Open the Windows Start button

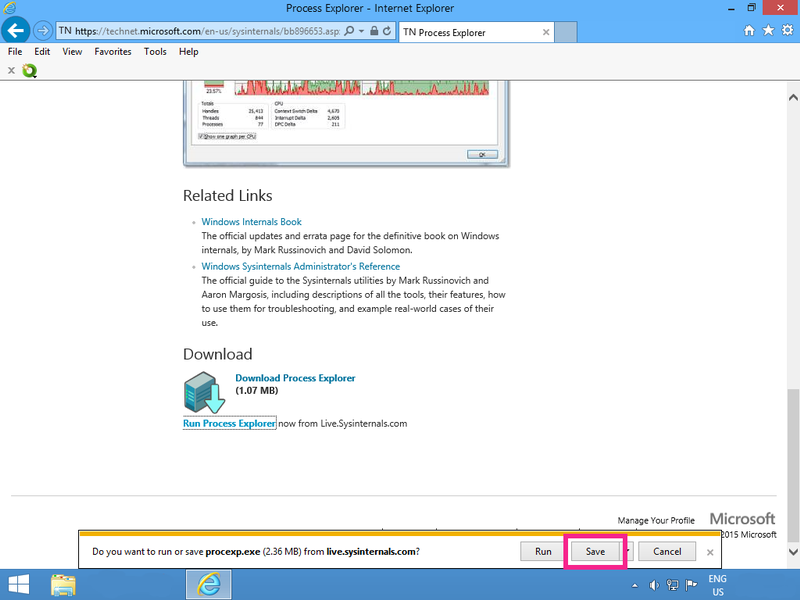(x=18, y=585)
